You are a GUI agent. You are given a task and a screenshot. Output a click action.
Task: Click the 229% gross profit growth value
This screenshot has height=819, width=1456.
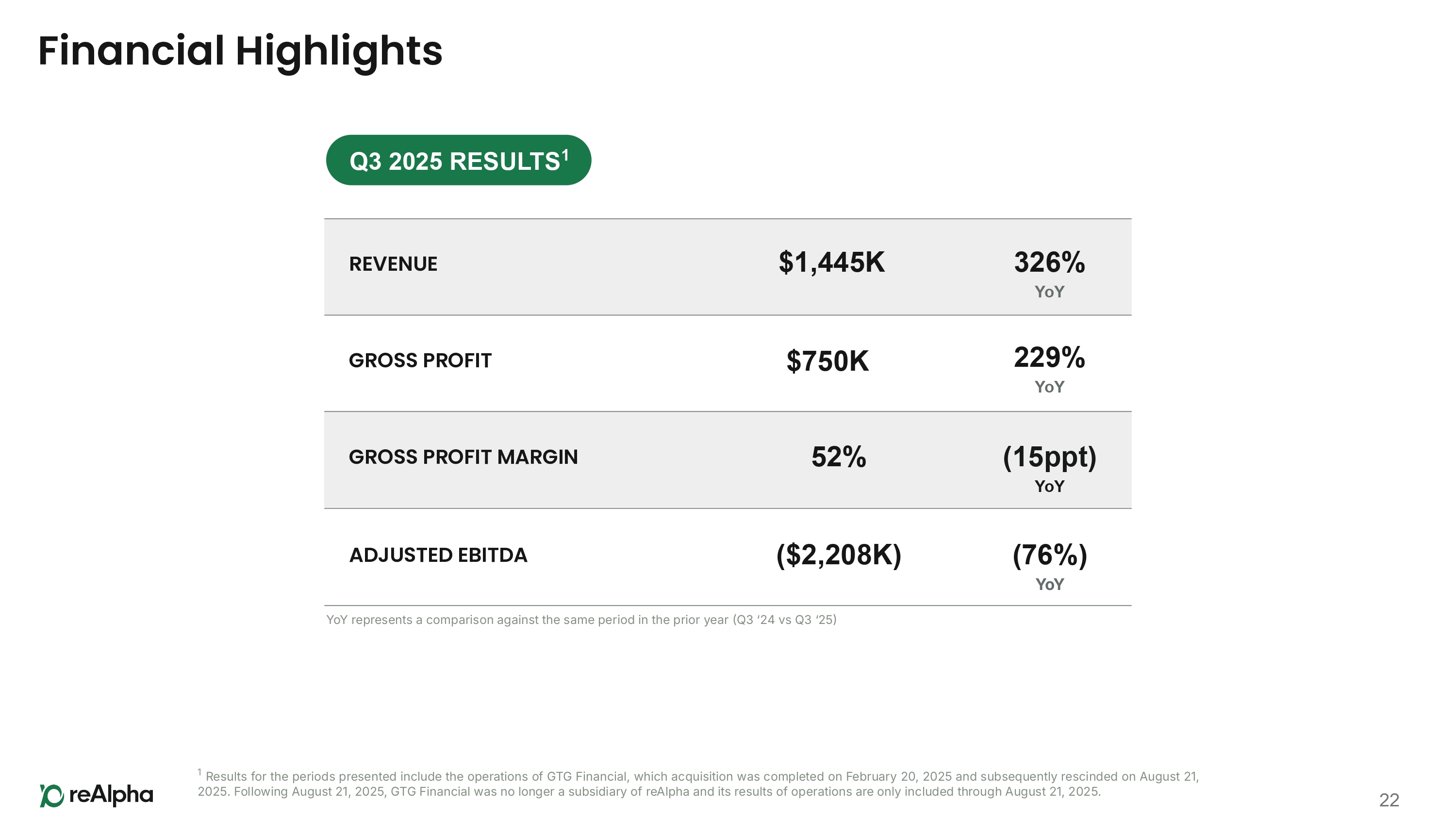1049,358
